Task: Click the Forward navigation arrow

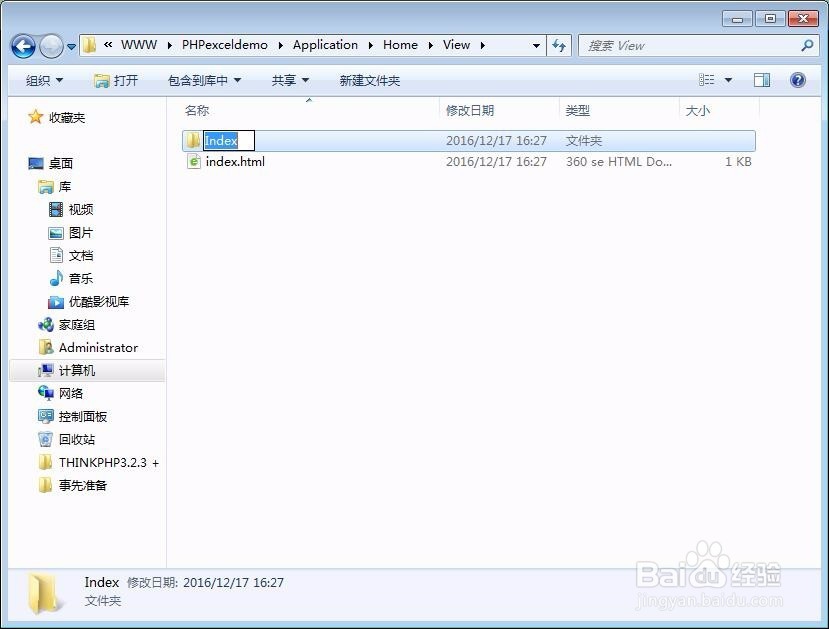Action: [48, 45]
